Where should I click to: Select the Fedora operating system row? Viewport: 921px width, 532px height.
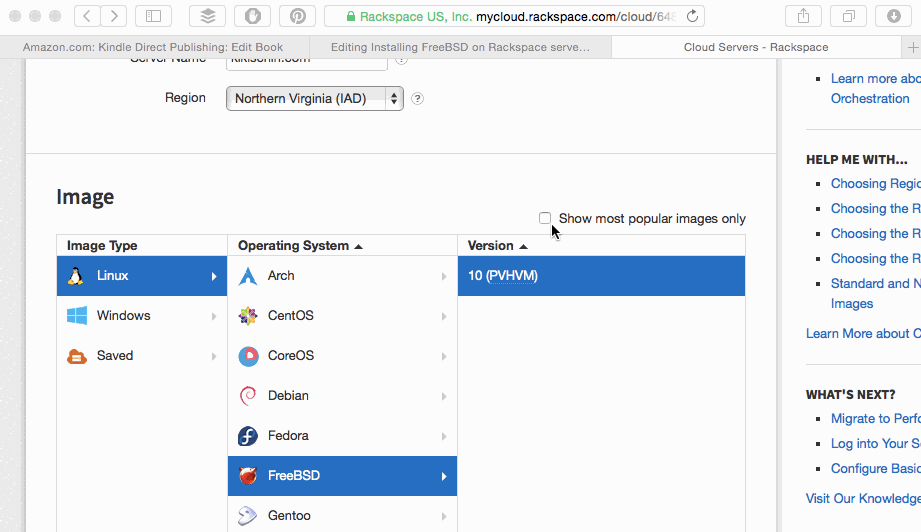(342, 436)
